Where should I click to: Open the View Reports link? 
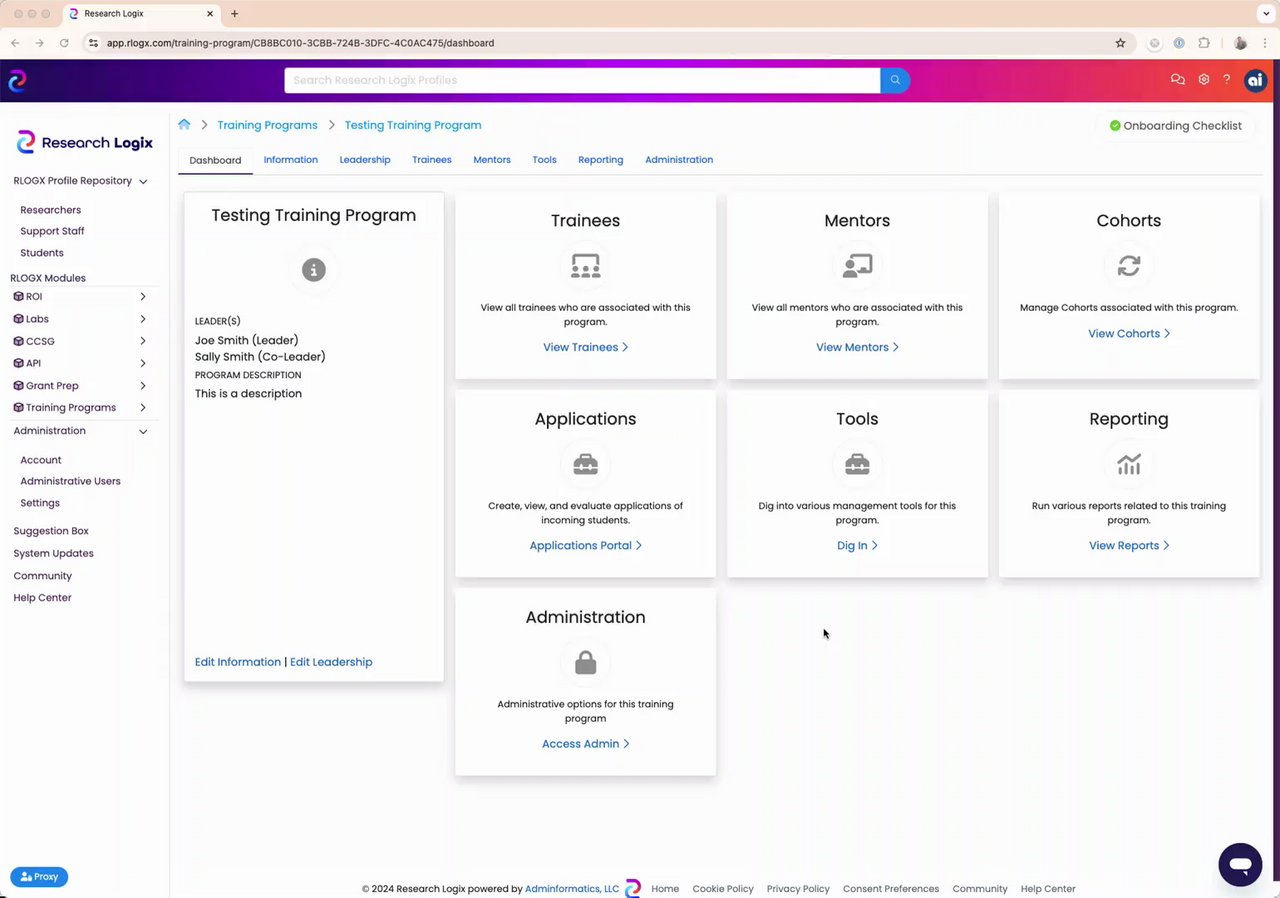click(1129, 546)
